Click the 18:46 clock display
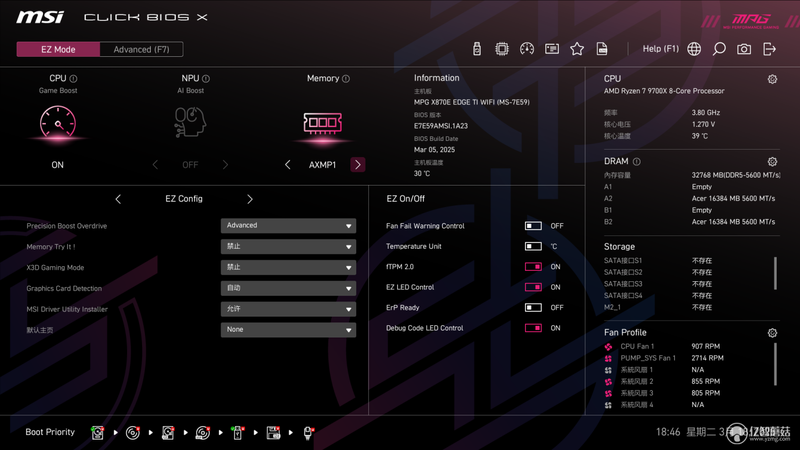 tap(668, 432)
